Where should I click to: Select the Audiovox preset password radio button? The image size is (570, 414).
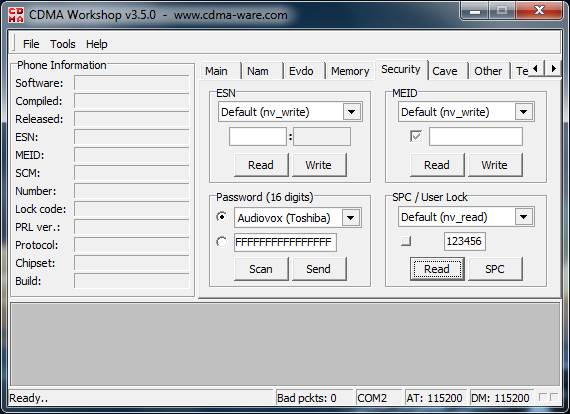221,217
